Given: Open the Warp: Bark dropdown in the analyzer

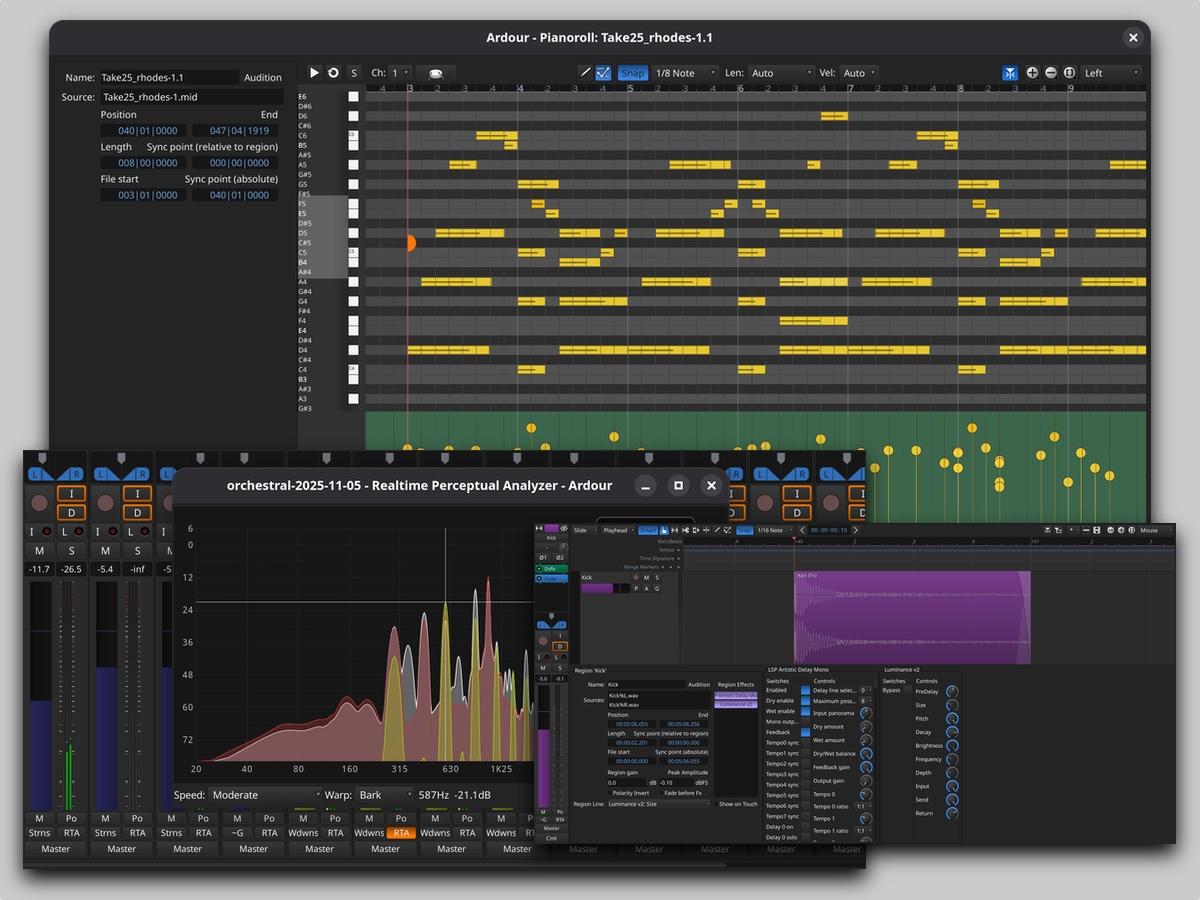Looking at the screenshot, I should (x=385, y=795).
